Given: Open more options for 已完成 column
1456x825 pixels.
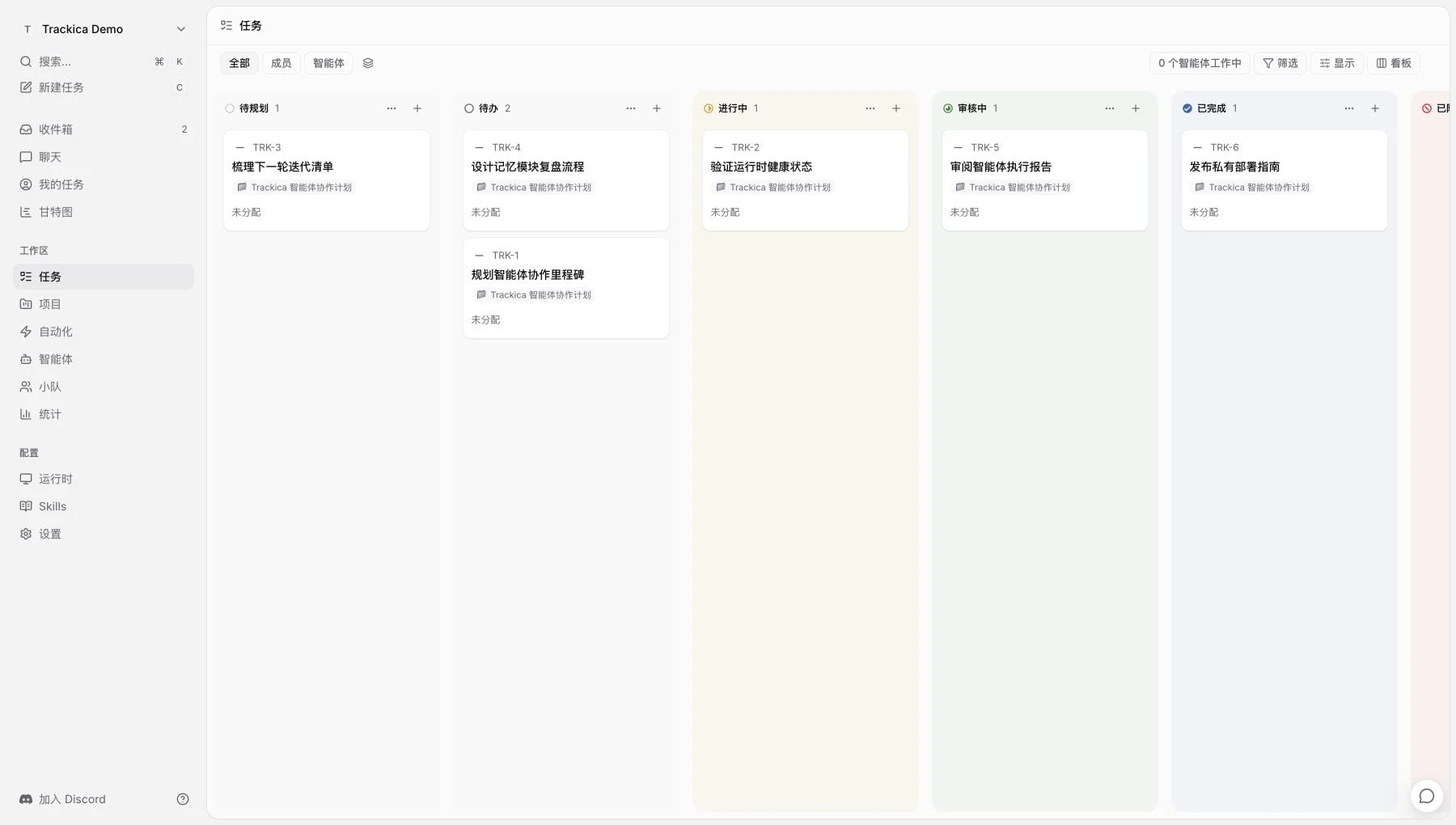Looking at the screenshot, I should [1349, 108].
